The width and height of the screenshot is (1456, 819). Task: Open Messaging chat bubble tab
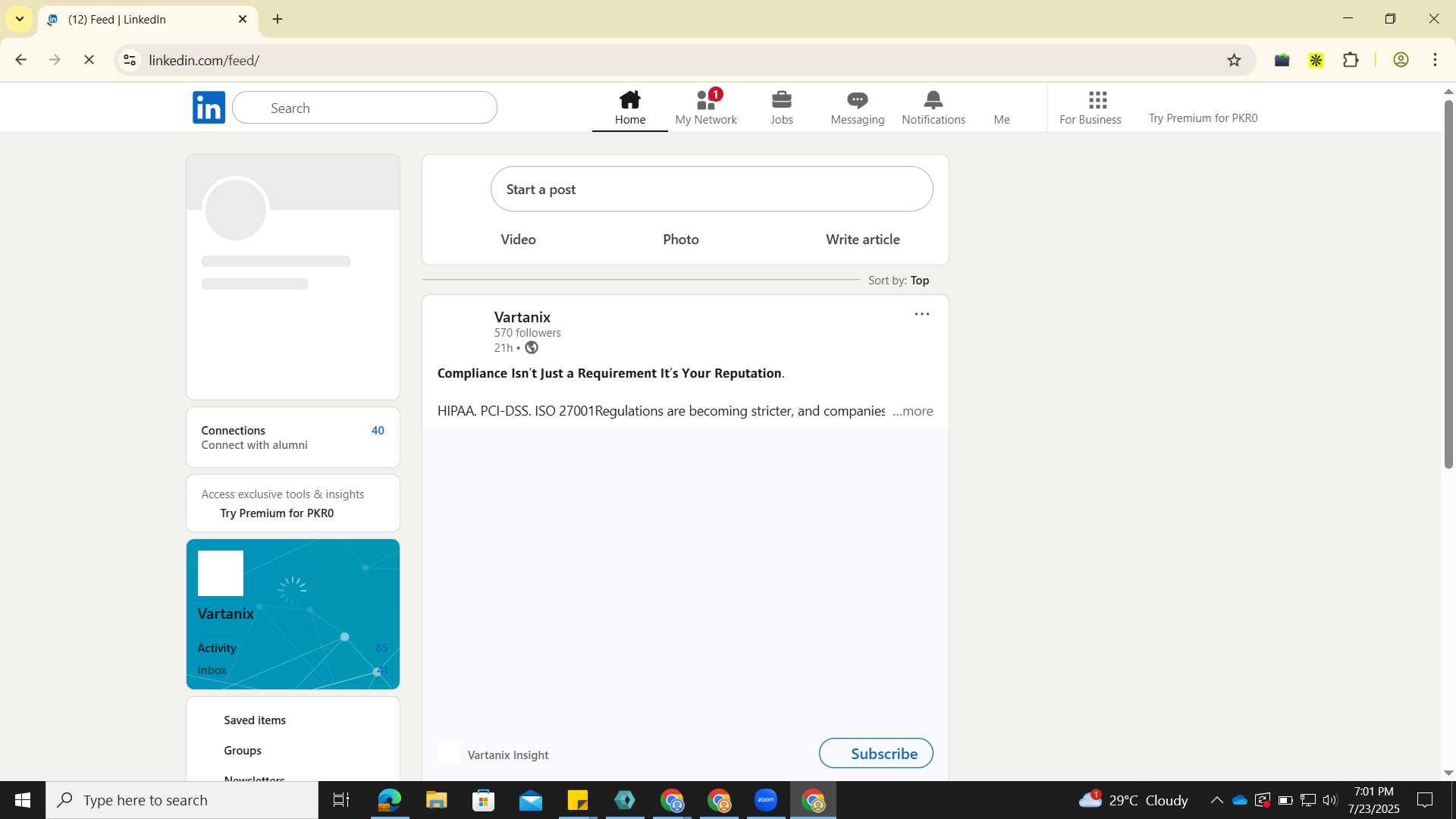pos(858,108)
